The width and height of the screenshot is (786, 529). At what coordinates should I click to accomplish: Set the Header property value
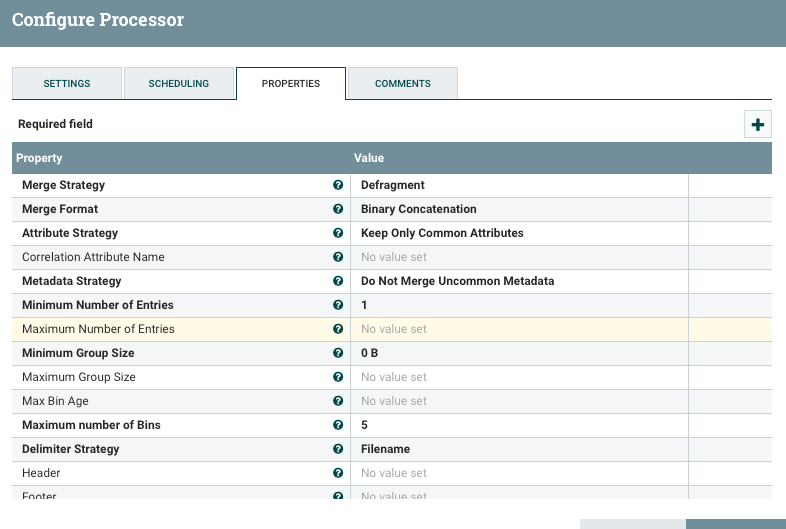click(519, 473)
